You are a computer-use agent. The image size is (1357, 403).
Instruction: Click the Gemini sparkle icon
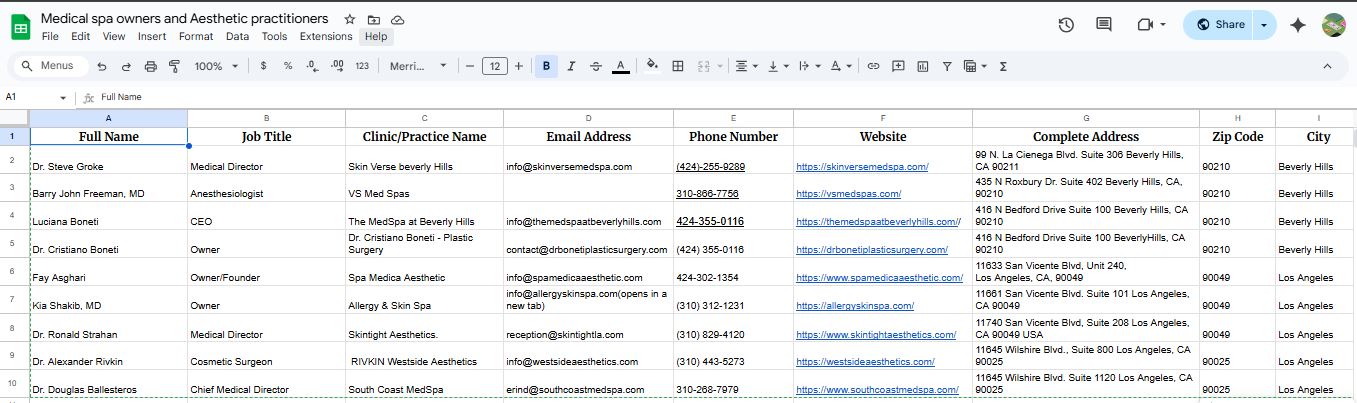(1298, 25)
